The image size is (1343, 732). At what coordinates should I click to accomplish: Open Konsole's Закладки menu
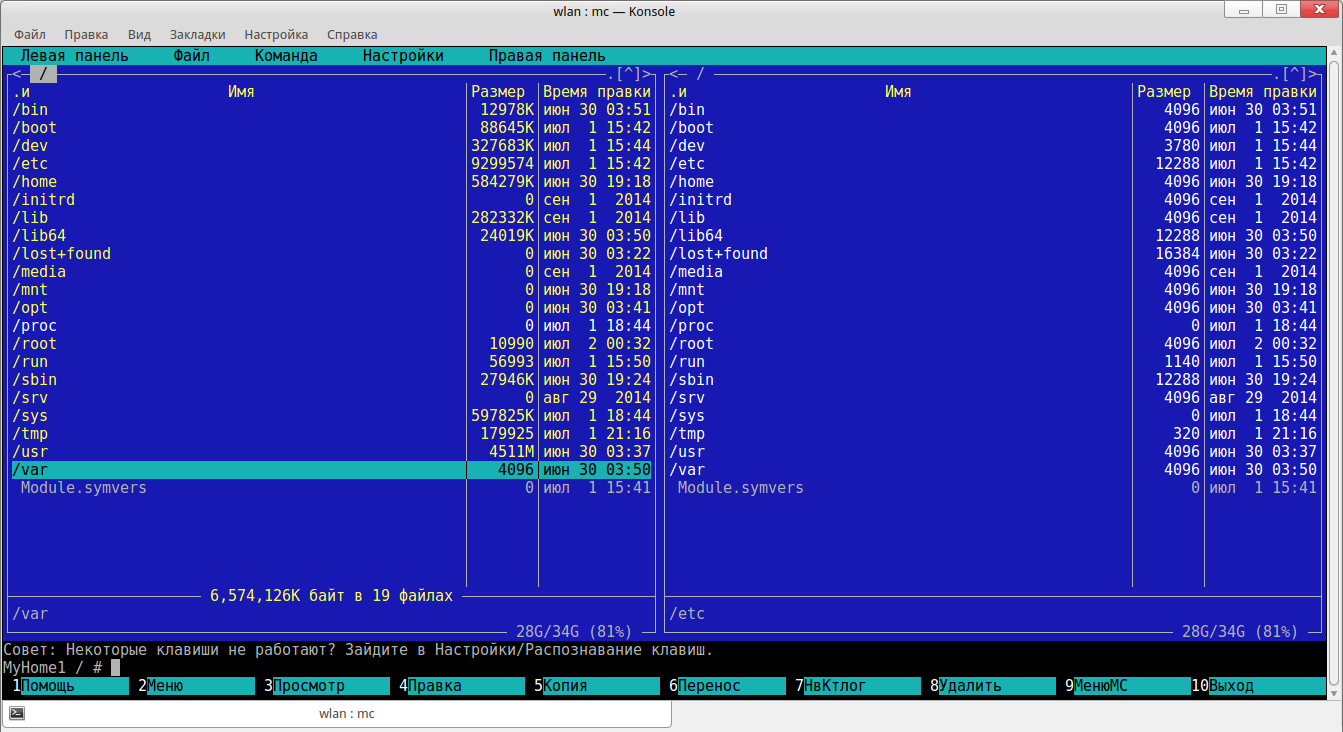click(x=197, y=34)
